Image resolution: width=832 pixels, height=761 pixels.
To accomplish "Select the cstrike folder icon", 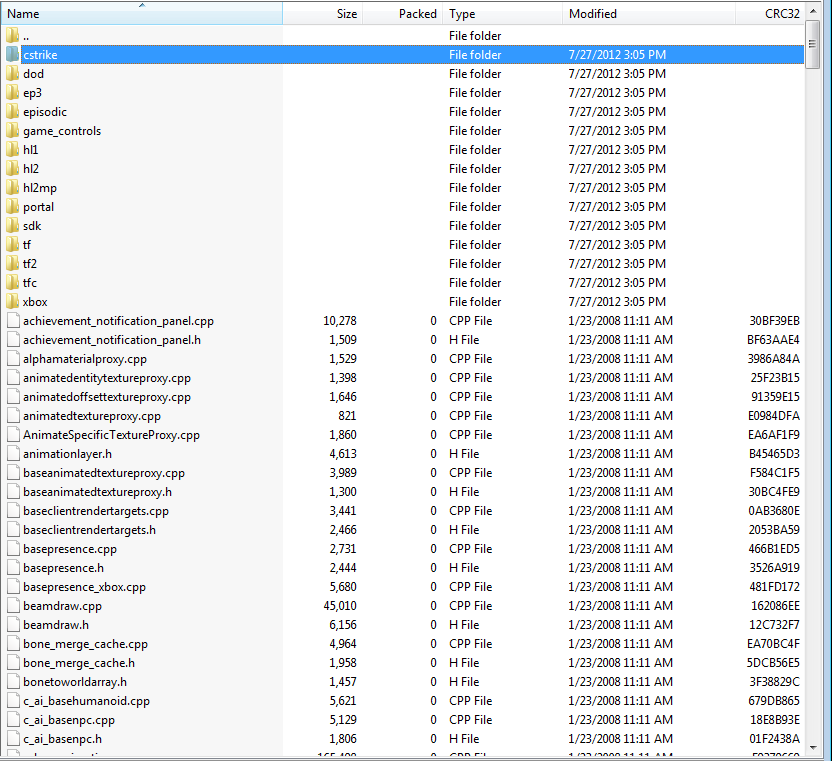I will (x=13, y=55).
